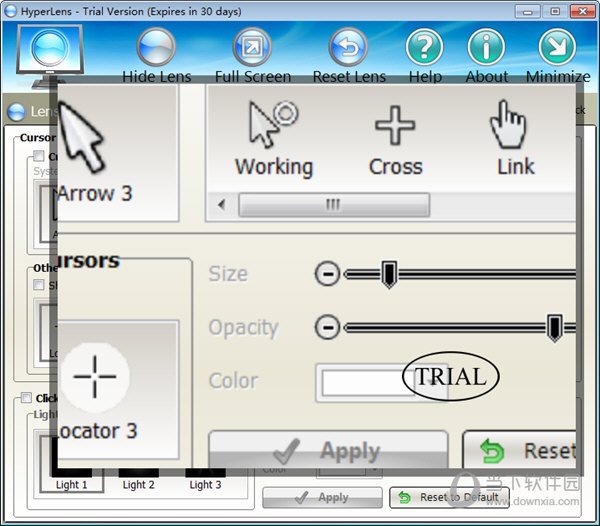Choose the Arrow 3 cursor thumbnail
The image size is (600, 526).
118,153
